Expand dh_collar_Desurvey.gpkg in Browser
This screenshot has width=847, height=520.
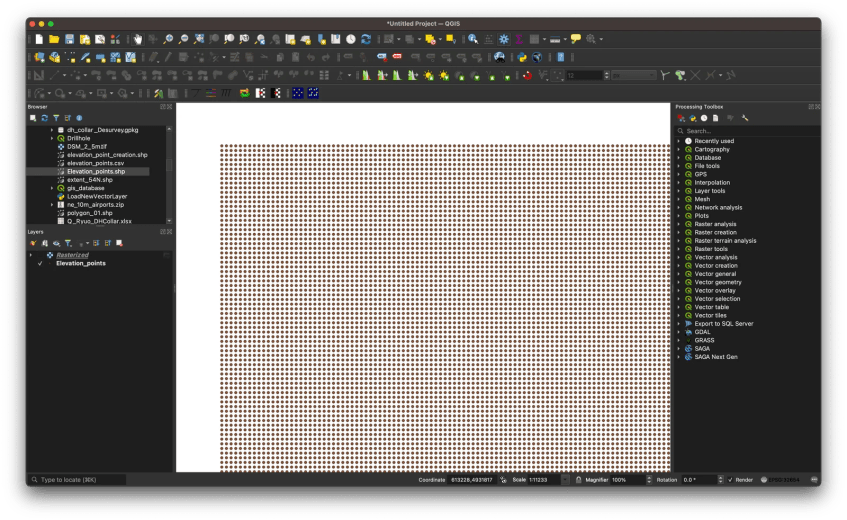pos(52,130)
